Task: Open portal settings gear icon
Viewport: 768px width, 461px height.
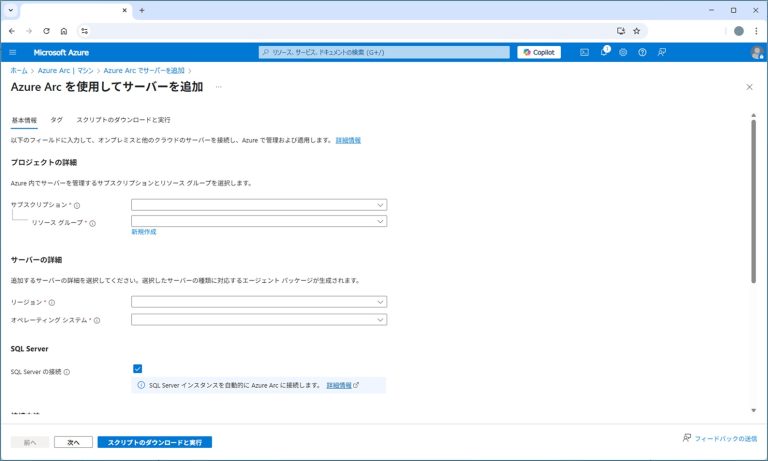Action: click(x=623, y=52)
